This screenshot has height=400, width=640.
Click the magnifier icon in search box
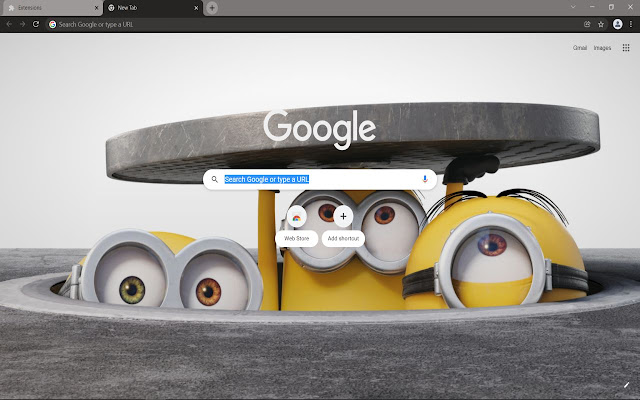(215, 179)
